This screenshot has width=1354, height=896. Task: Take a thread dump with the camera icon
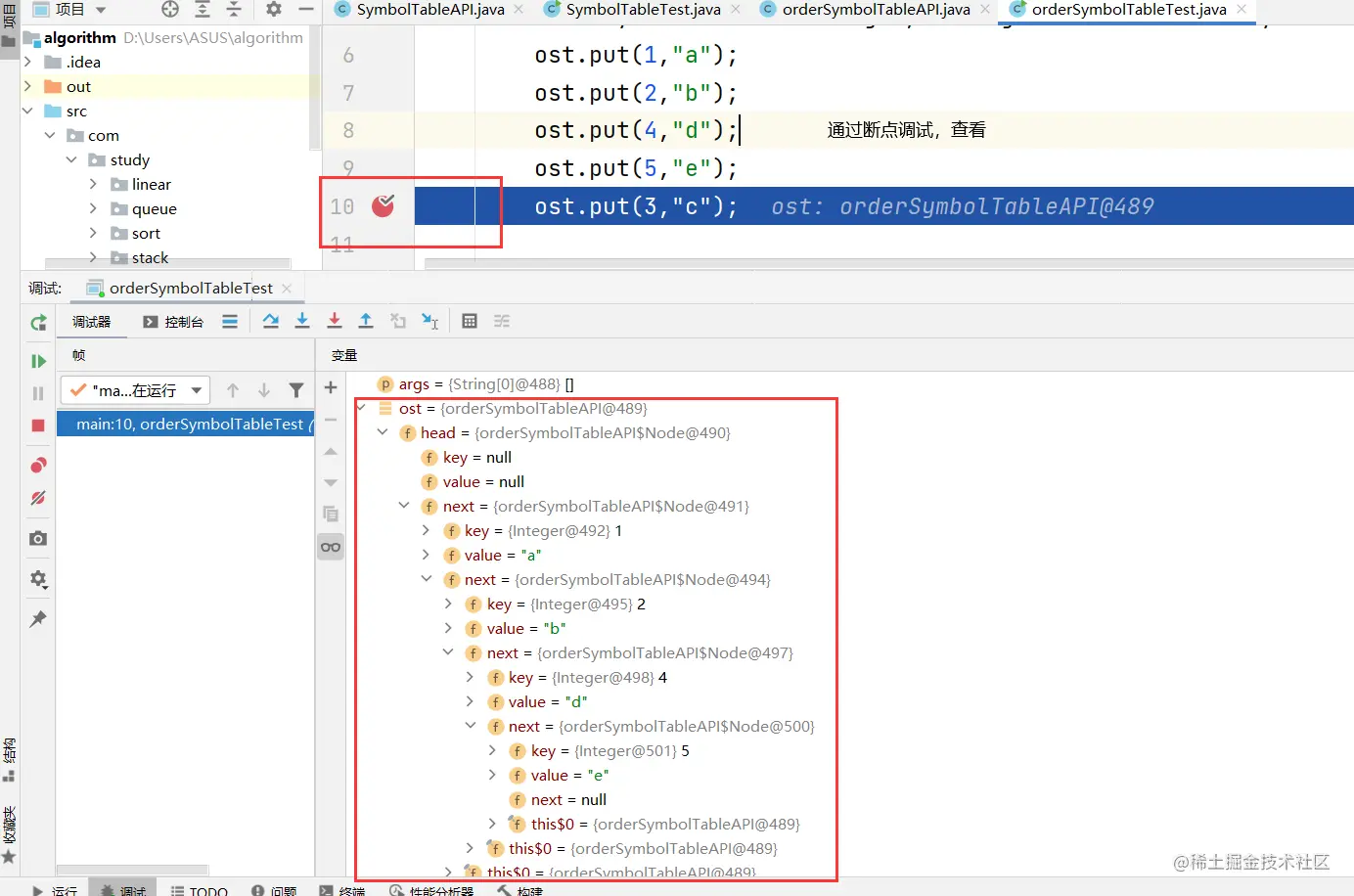point(38,538)
